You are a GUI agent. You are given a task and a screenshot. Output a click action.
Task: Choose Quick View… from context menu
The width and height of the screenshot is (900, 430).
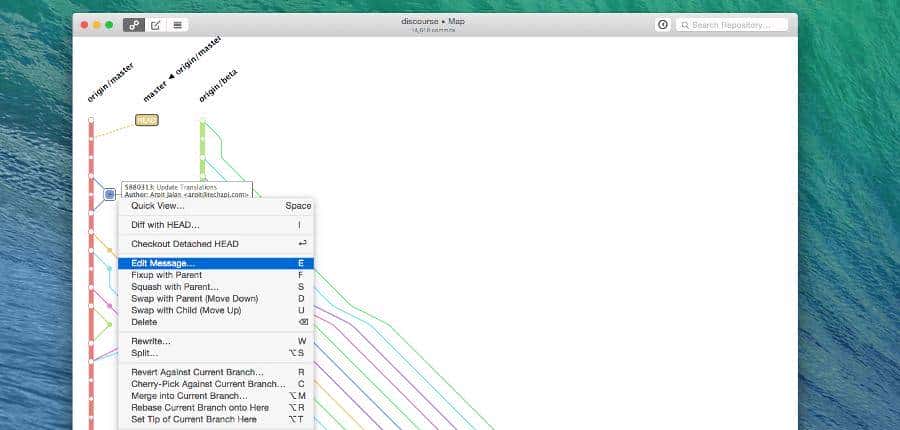[x=216, y=206]
